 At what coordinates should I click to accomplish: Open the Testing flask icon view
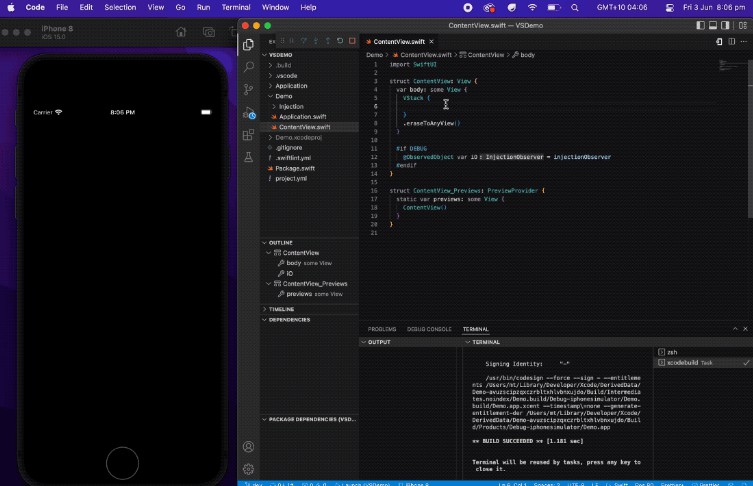[248, 158]
